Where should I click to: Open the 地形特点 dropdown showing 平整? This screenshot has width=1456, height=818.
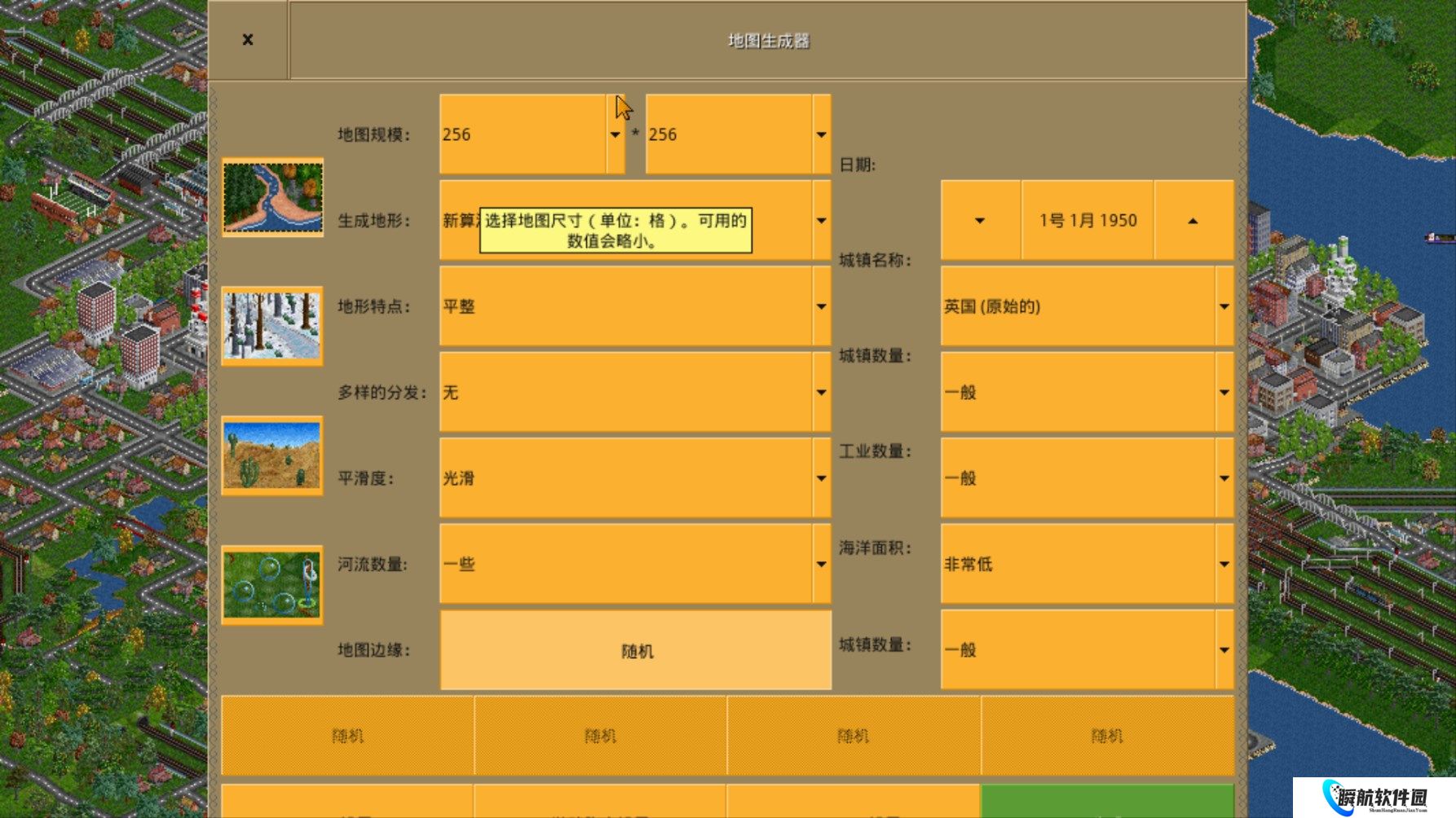click(x=634, y=307)
